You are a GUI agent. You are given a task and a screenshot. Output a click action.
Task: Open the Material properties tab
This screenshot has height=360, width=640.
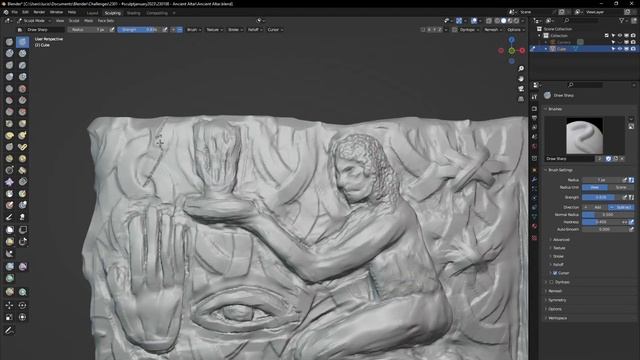click(x=534, y=226)
